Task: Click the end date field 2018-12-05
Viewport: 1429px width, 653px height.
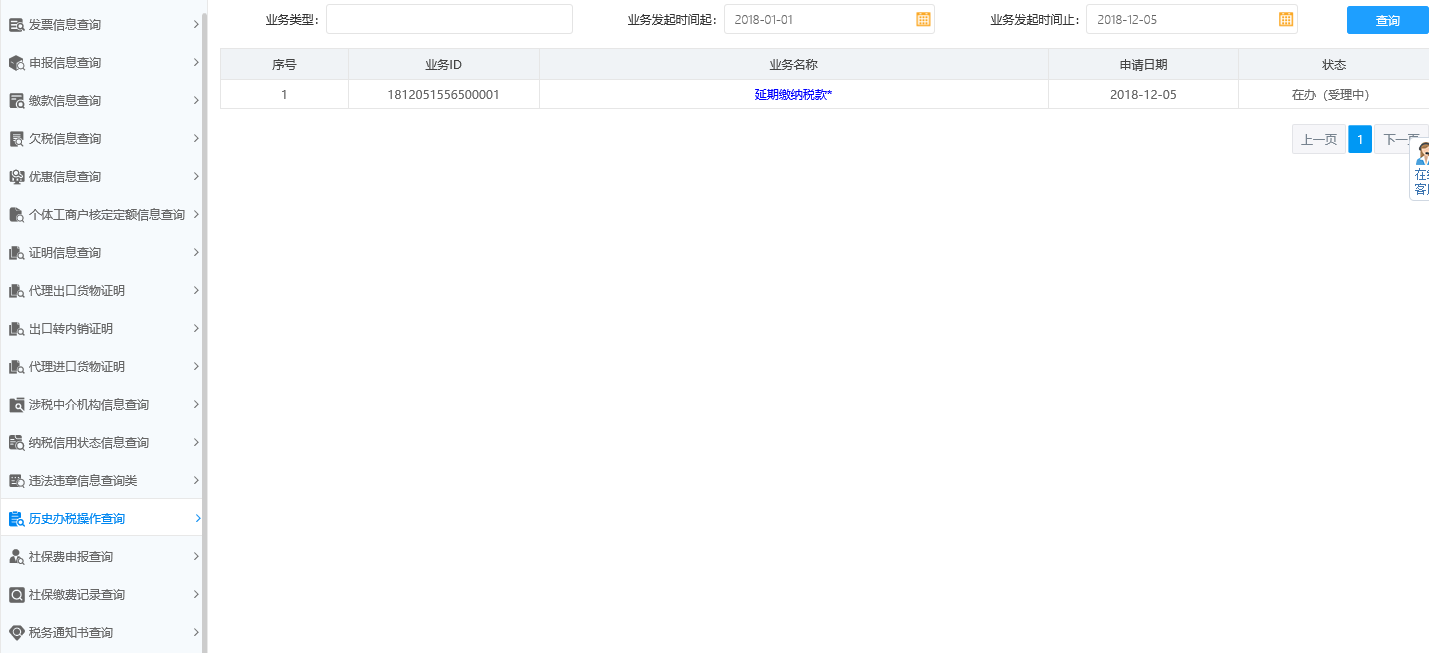Action: pyautogui.click(x=1192, y=19)
